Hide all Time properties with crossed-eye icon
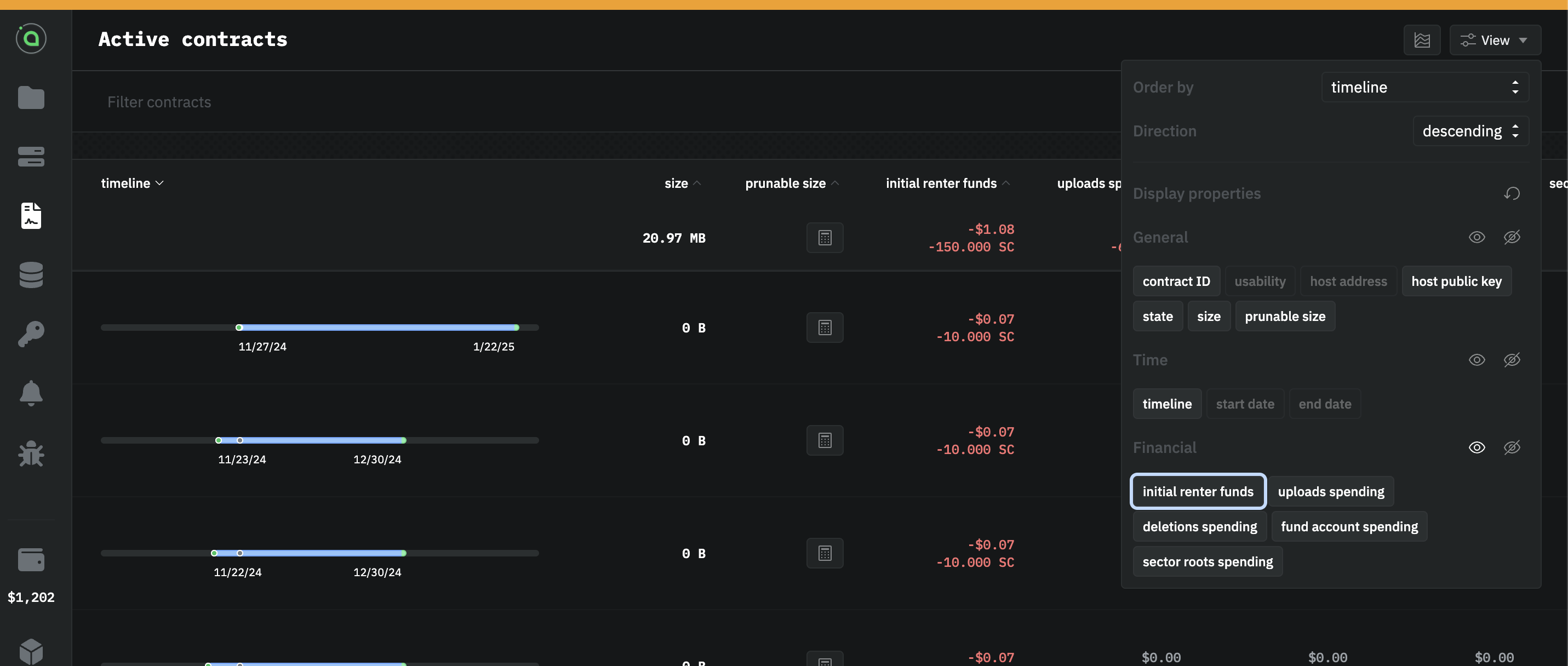 (x=1512, y=360)
